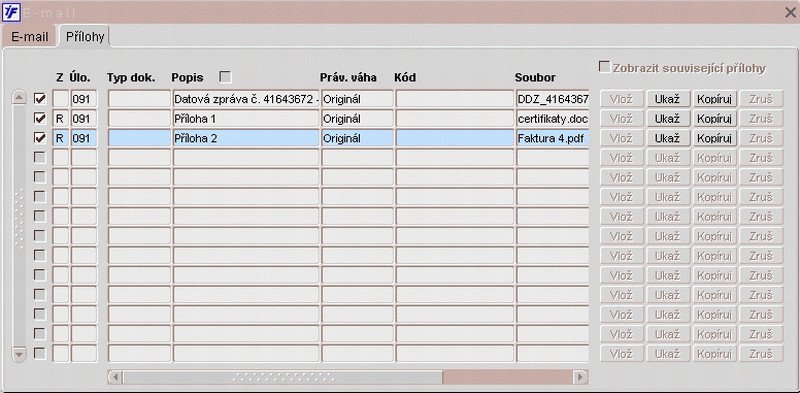Click the horizontal scrollbar thumb
This screenshot has width=800, height=393.
pyautogui.click(x=283, y=378)
